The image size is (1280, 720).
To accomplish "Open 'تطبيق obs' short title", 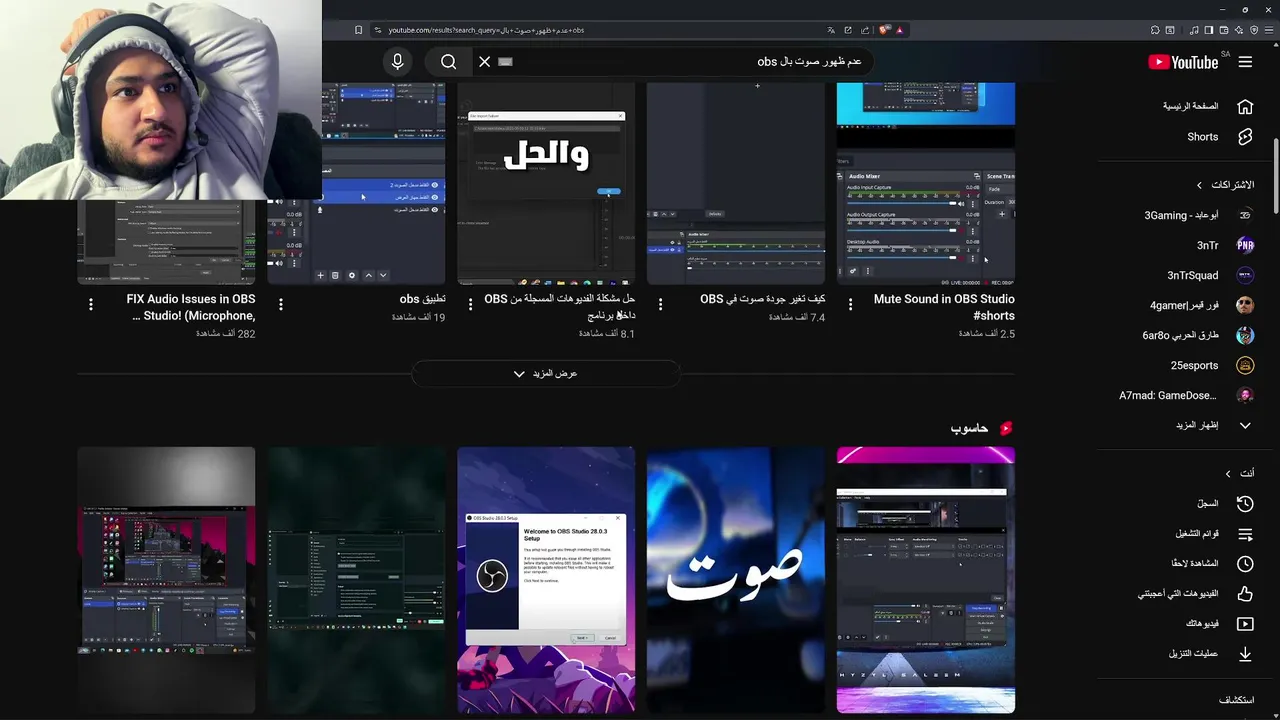I will 422,299.
